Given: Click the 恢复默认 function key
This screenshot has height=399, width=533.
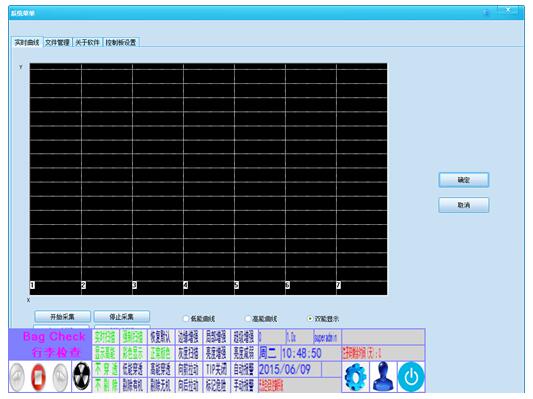Looking at the screenshot, I should 160,337.
